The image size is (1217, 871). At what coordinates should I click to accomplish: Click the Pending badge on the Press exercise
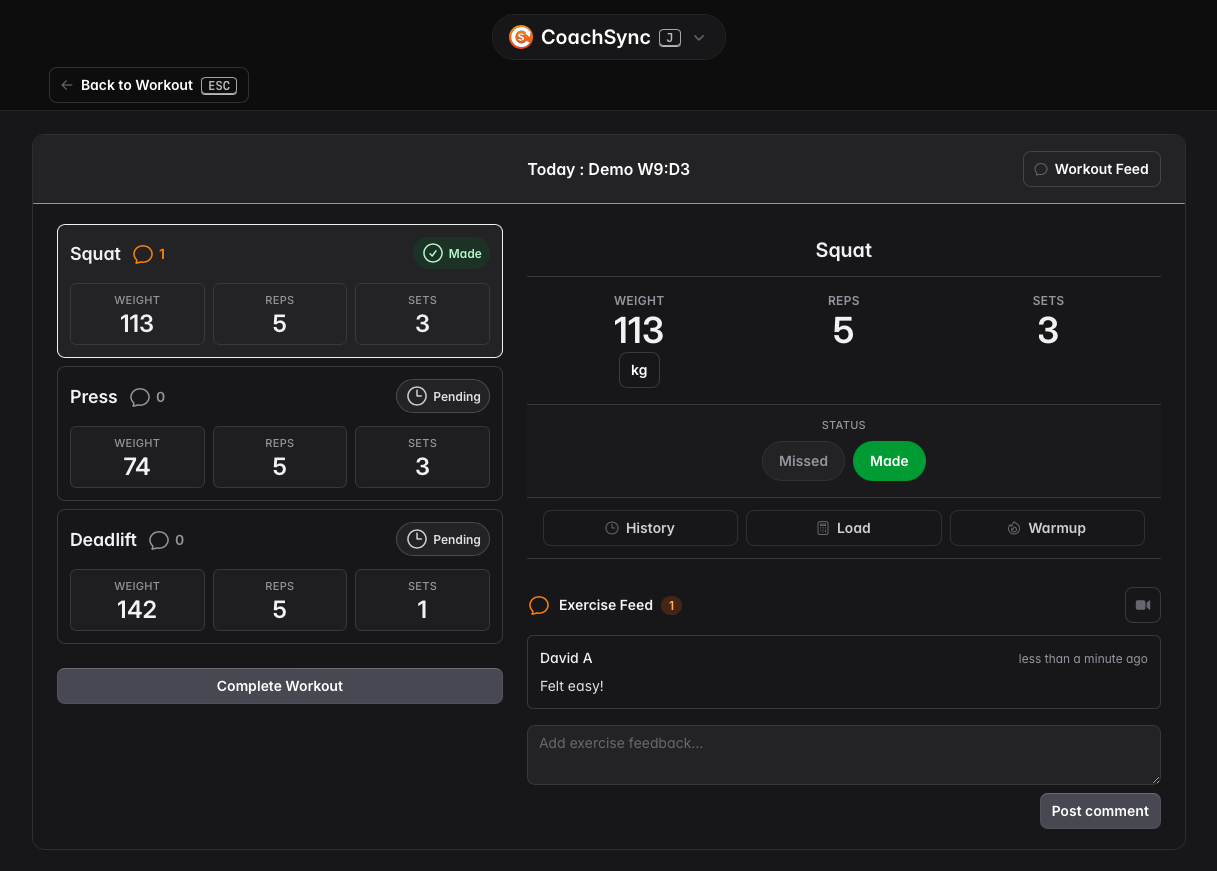(442, 396)
